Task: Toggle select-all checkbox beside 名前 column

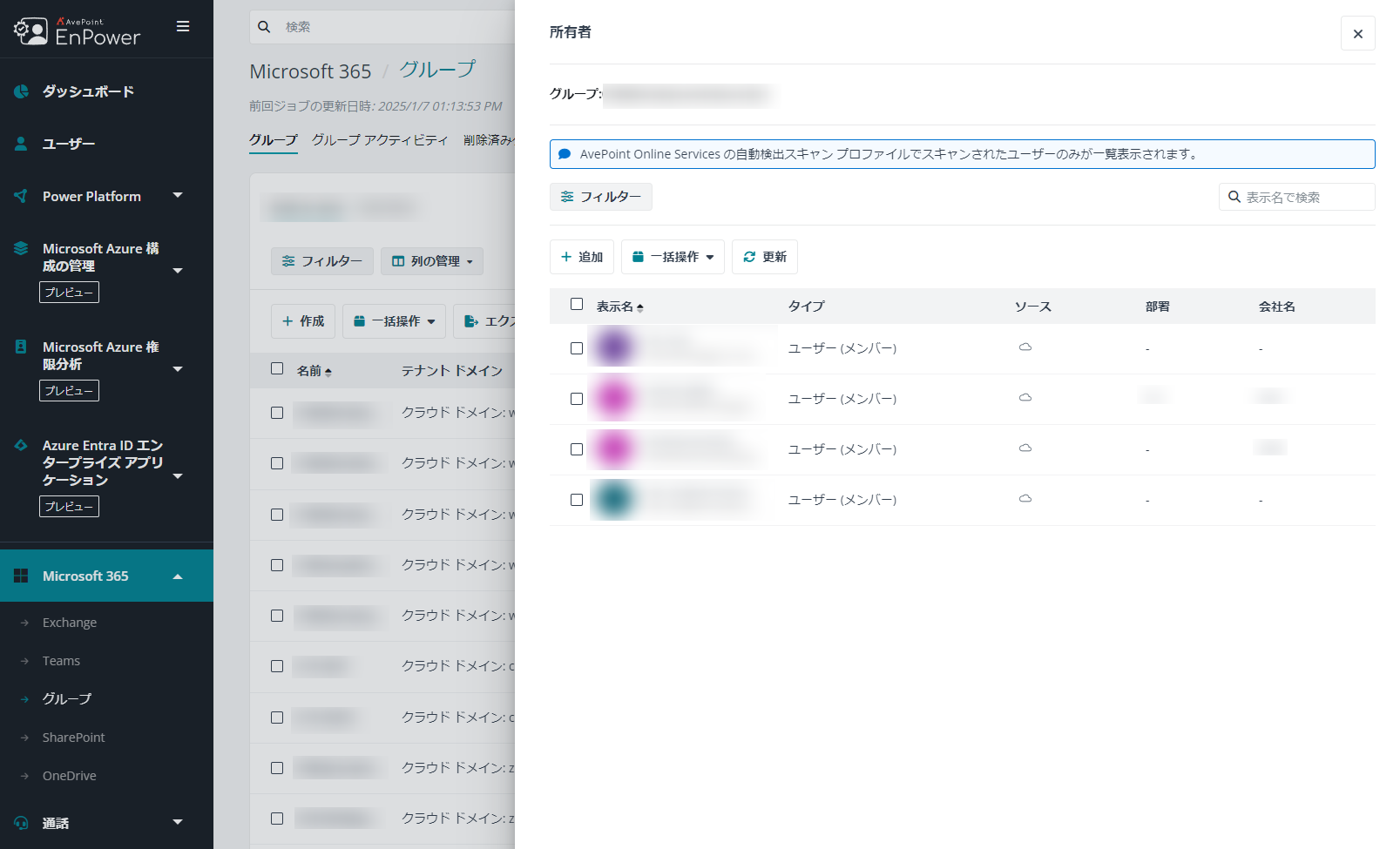Action: 277,369
